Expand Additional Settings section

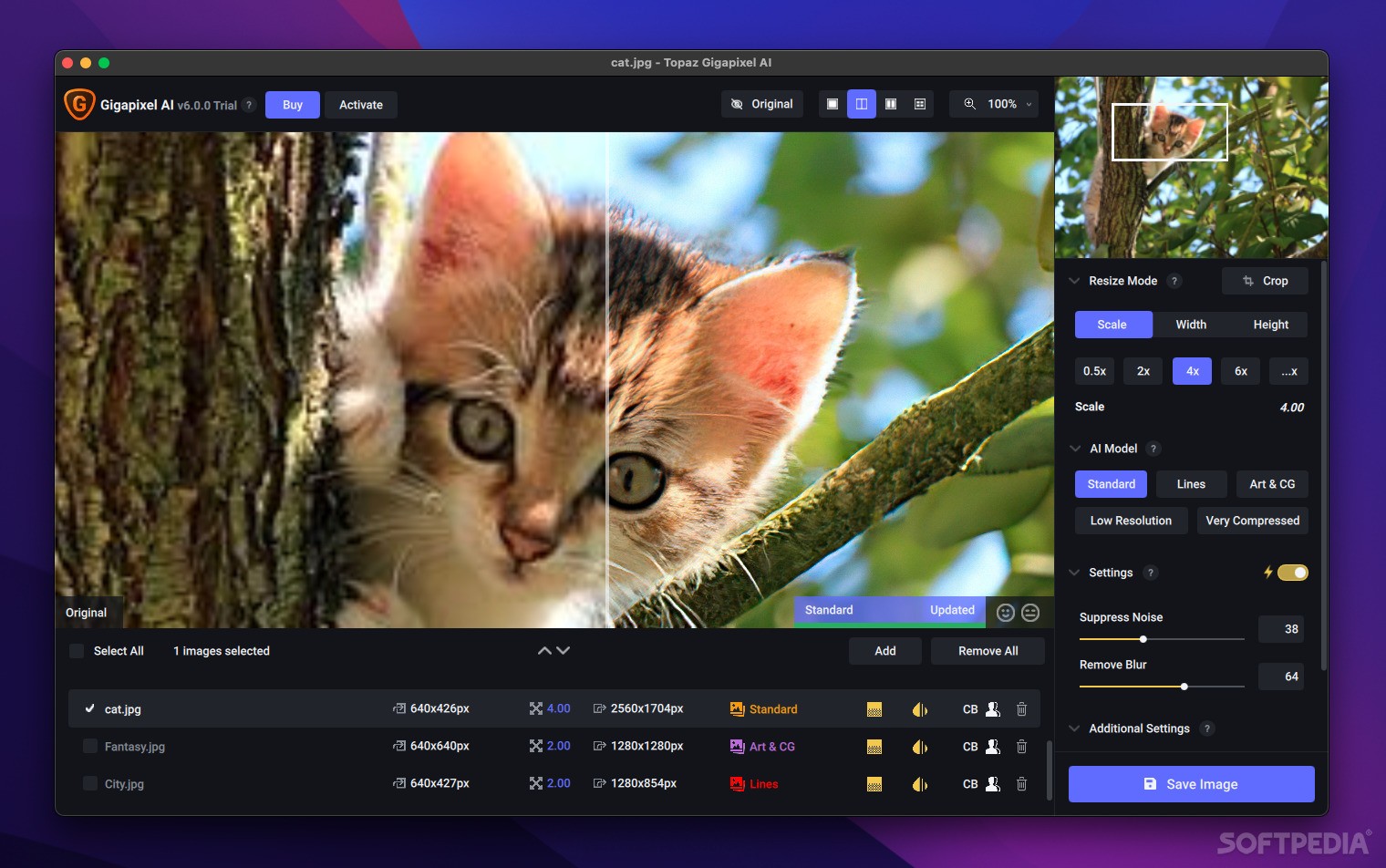point(1074,728)
